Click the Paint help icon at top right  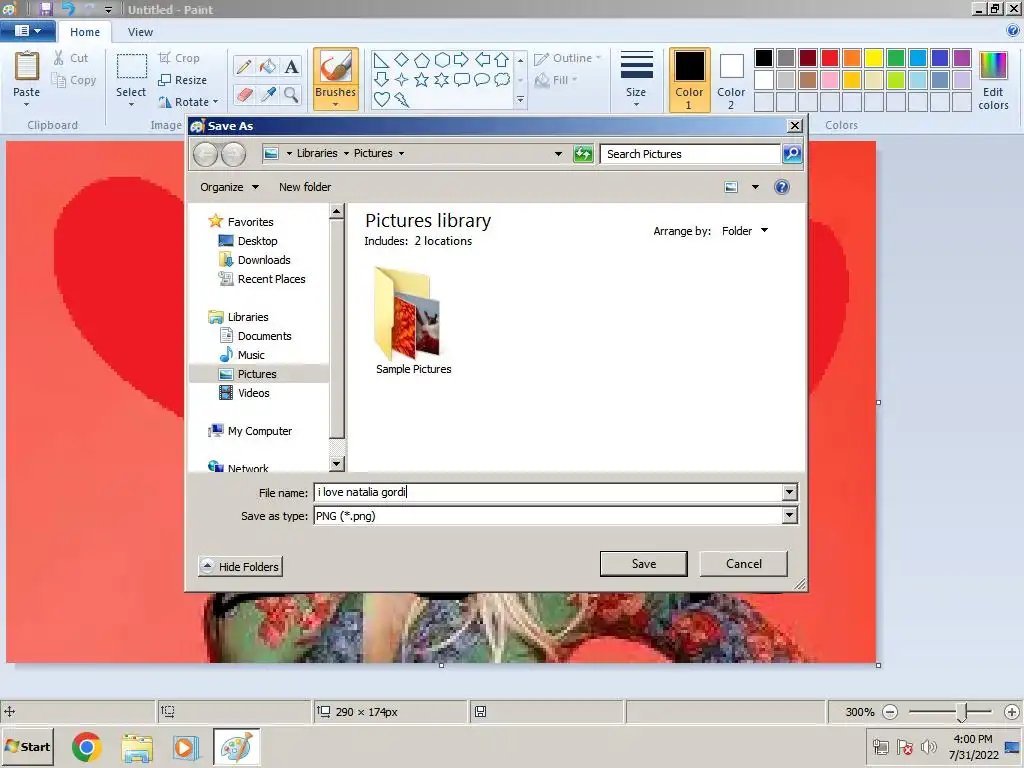(x=1013, y=30)
